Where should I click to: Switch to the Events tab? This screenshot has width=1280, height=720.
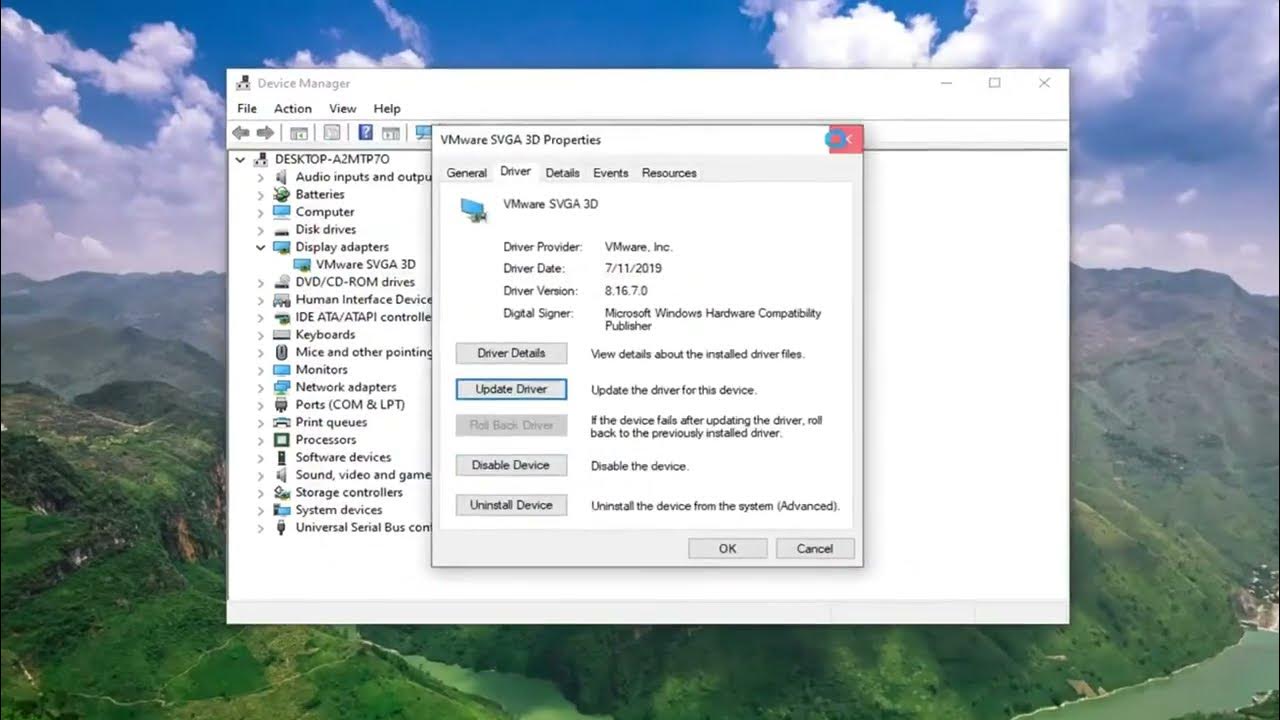pyautogui.click(x=611, y=173)
